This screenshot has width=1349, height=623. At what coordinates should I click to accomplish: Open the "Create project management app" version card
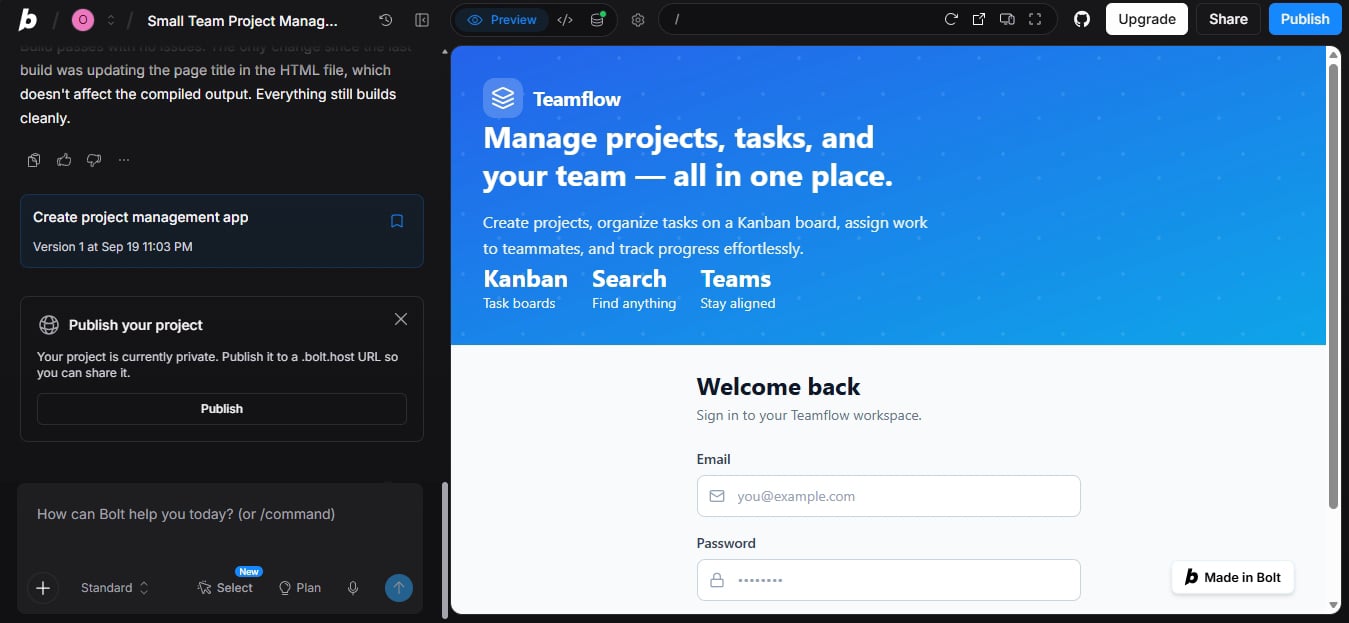pos(221,231)
